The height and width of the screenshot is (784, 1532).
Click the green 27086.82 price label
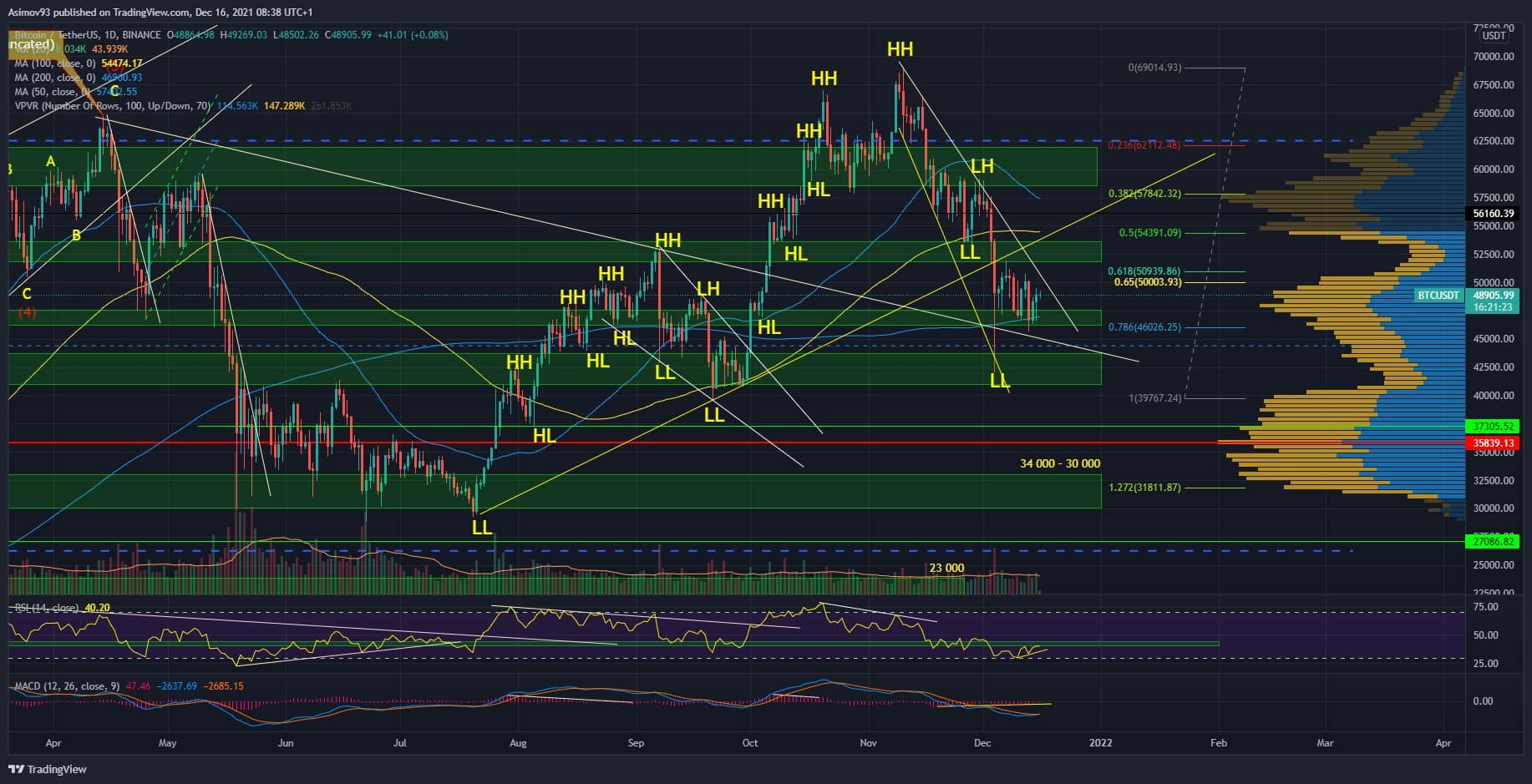click(1494, 542)
